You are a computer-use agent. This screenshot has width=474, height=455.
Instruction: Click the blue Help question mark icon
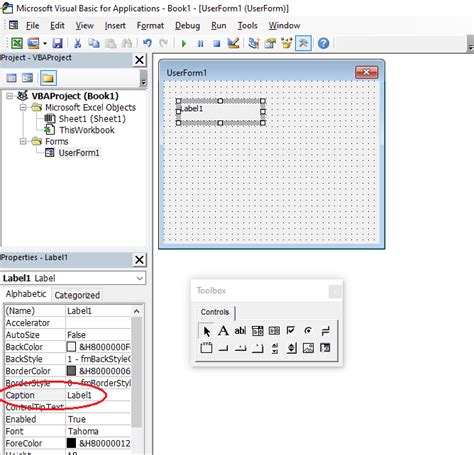coord(323,43)
